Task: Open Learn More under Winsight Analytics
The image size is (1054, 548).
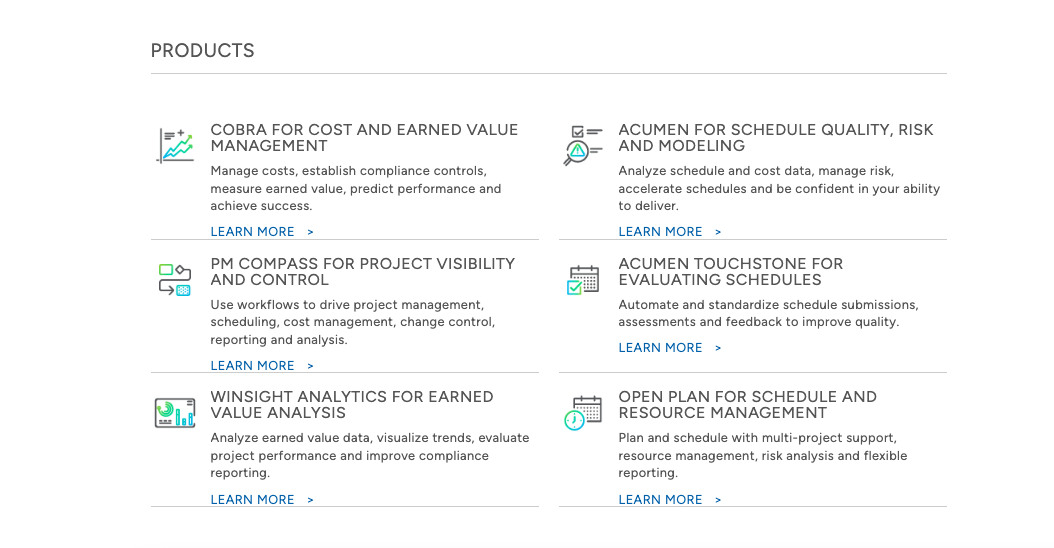Action: [262, 500]
